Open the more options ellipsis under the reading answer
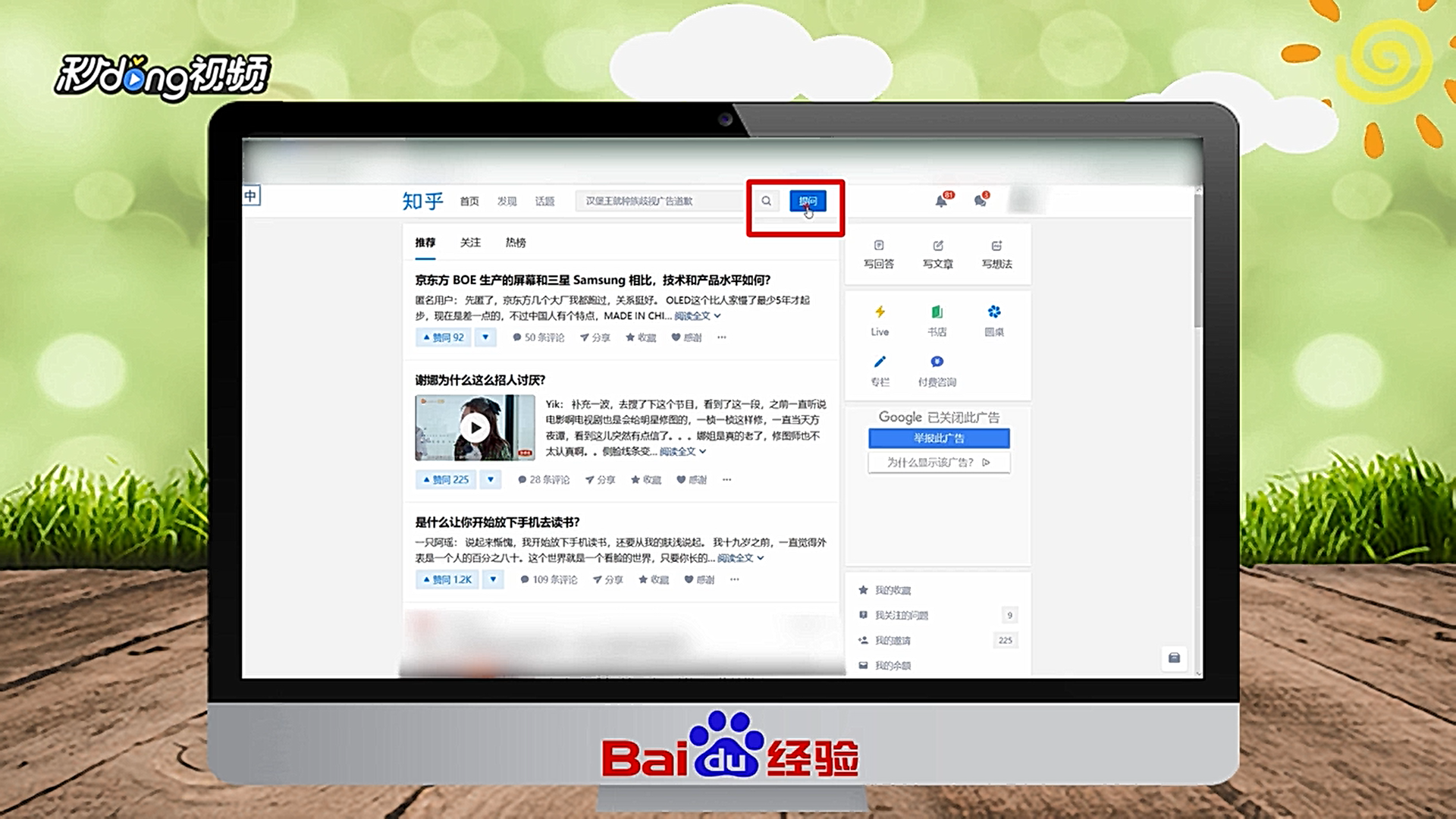 [734, 579]
